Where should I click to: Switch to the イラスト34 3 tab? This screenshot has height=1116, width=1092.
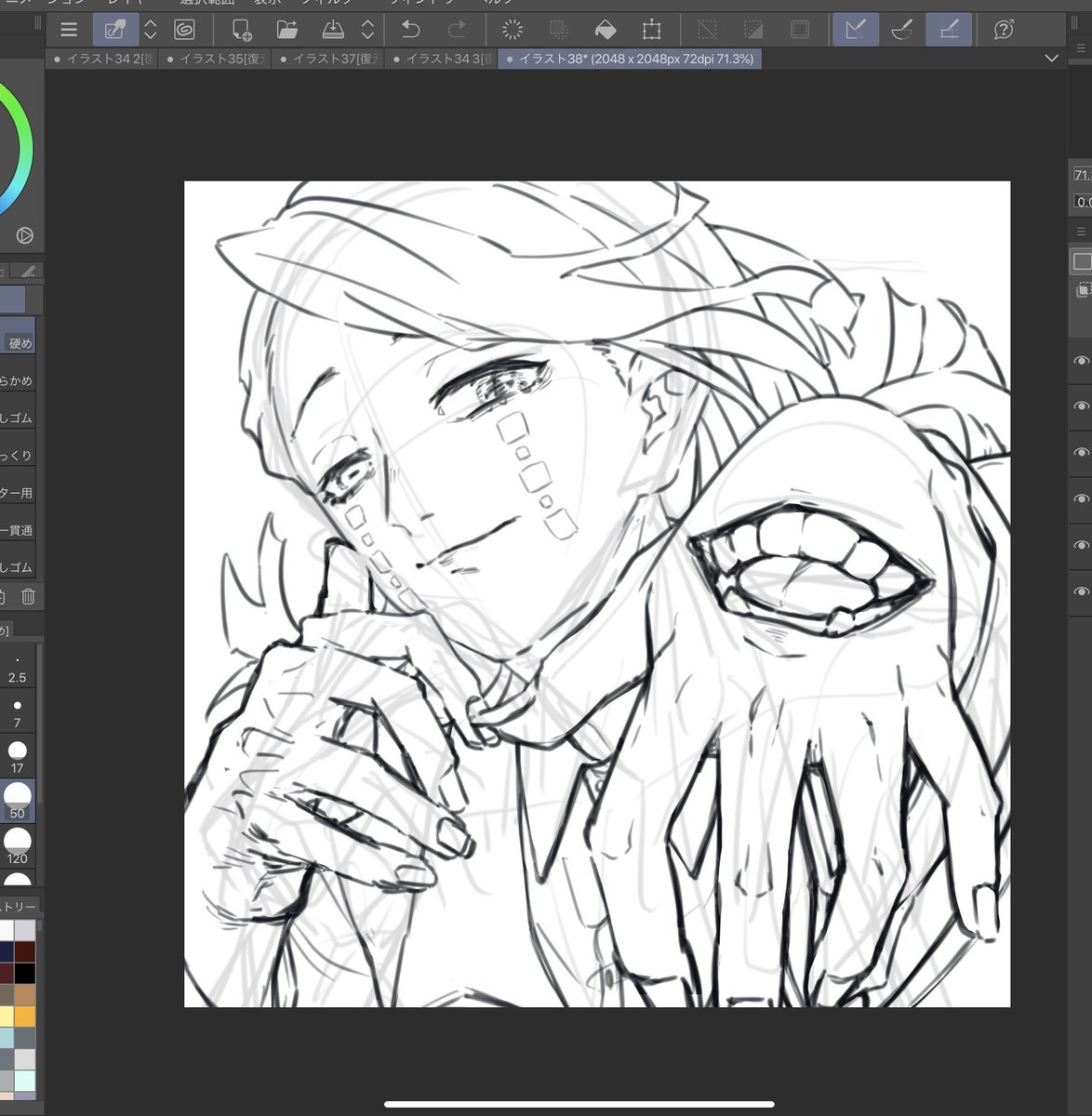[x=443, y=60]
